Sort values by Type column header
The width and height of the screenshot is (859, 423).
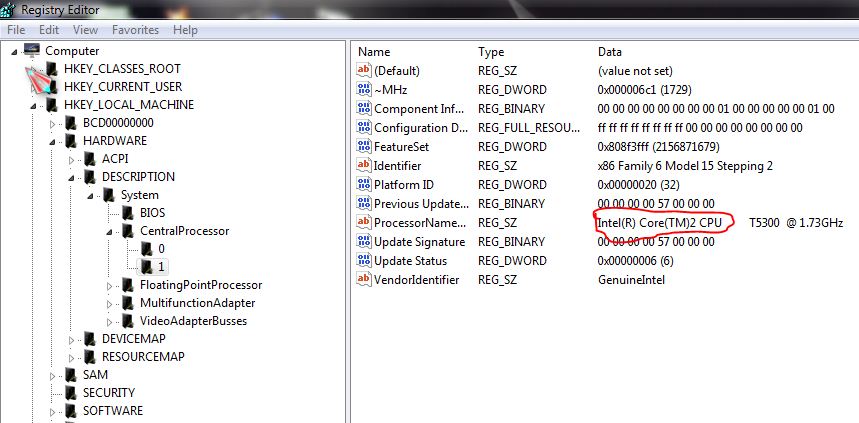491,52
